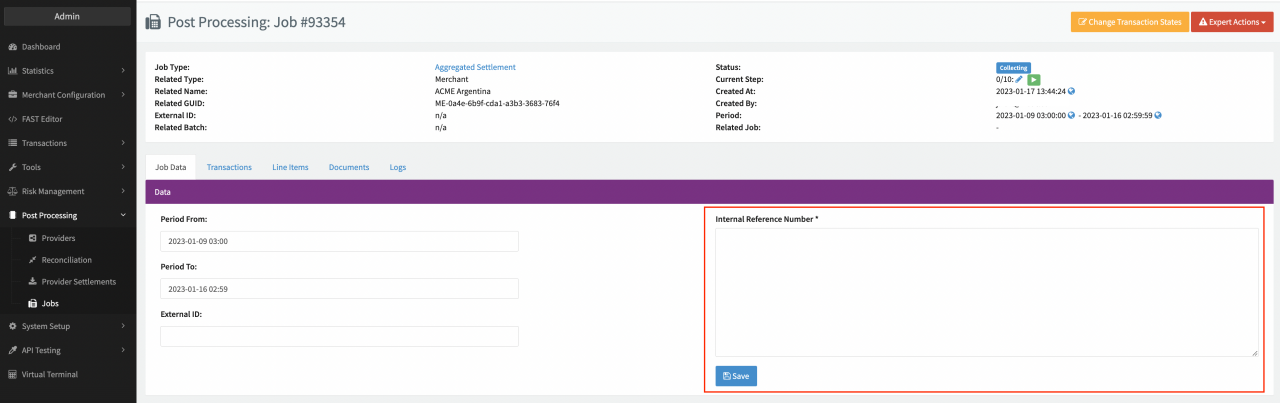This screenshot has width=1280, height=403.
Task: Click the globe icon next to Created At
Action: tap(1071, 91)
